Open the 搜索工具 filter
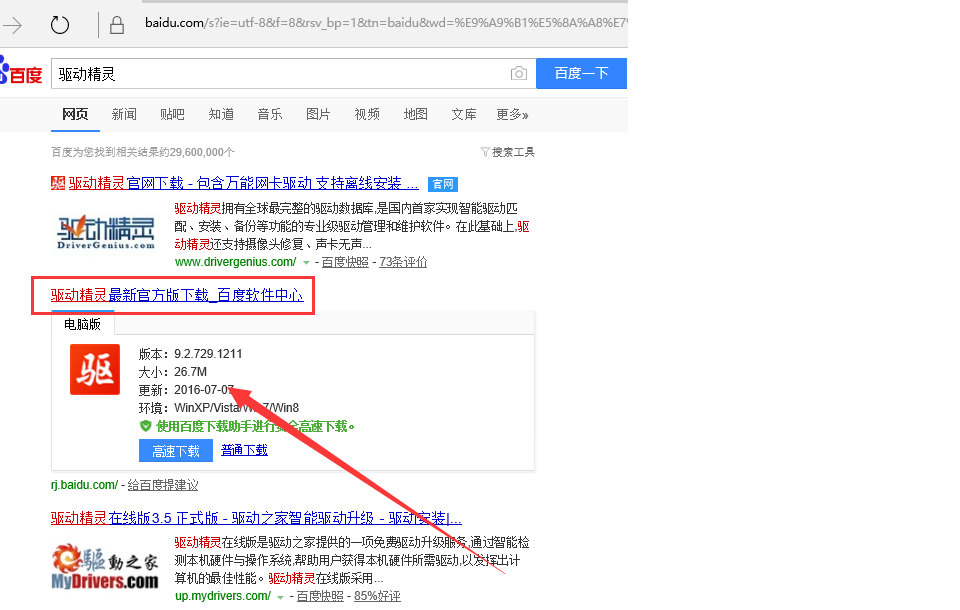 pos(508,152)
